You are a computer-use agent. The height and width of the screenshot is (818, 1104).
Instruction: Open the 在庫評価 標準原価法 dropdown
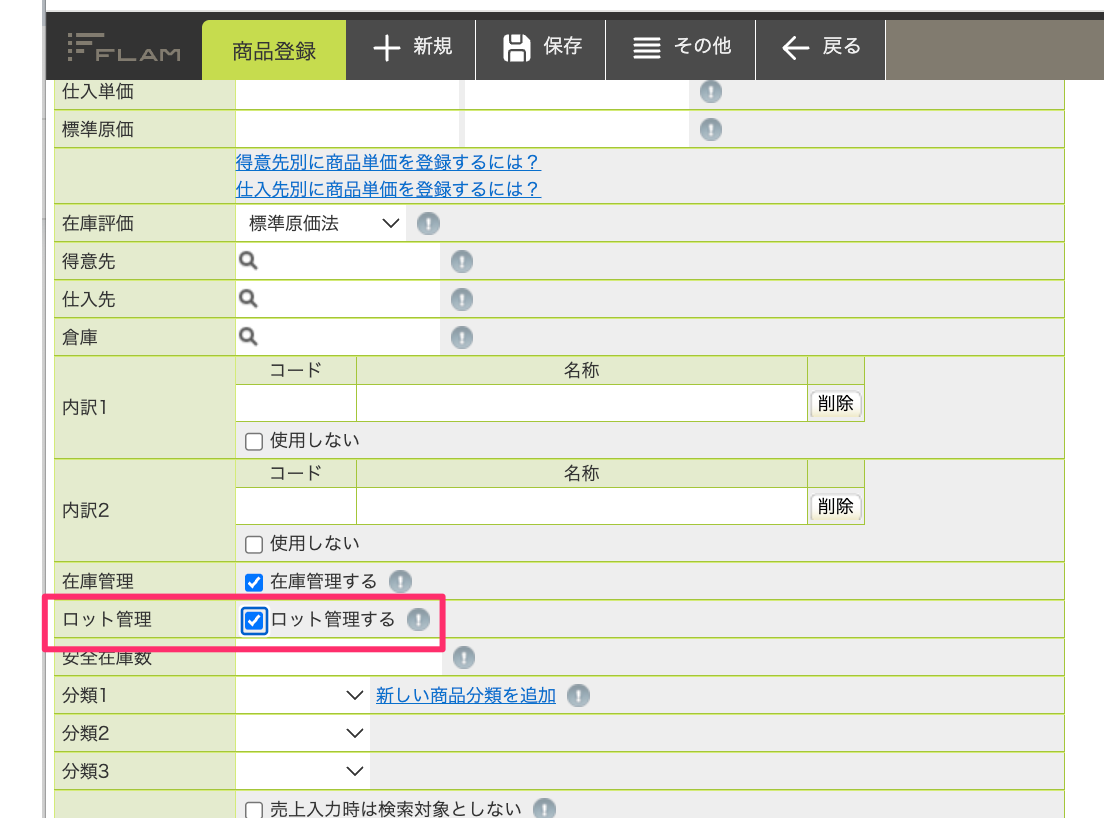(x=320, y=224)
